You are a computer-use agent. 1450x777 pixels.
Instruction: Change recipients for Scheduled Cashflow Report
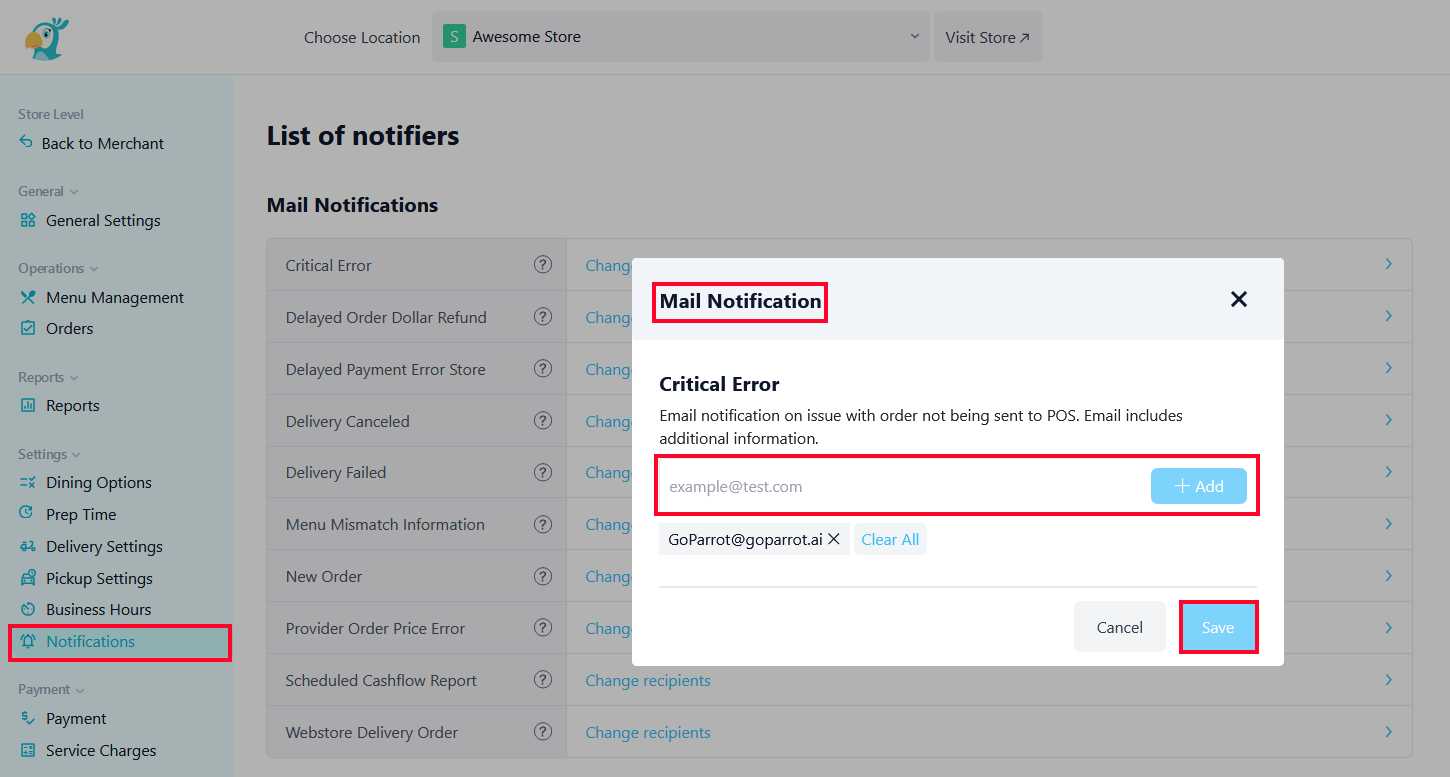(x=648, y=680)
